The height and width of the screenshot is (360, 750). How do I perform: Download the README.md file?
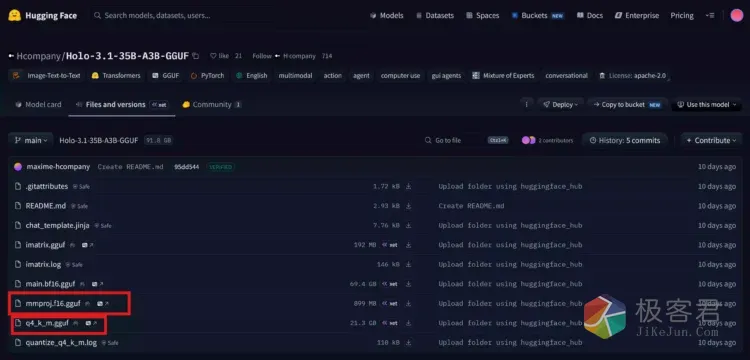408,206
